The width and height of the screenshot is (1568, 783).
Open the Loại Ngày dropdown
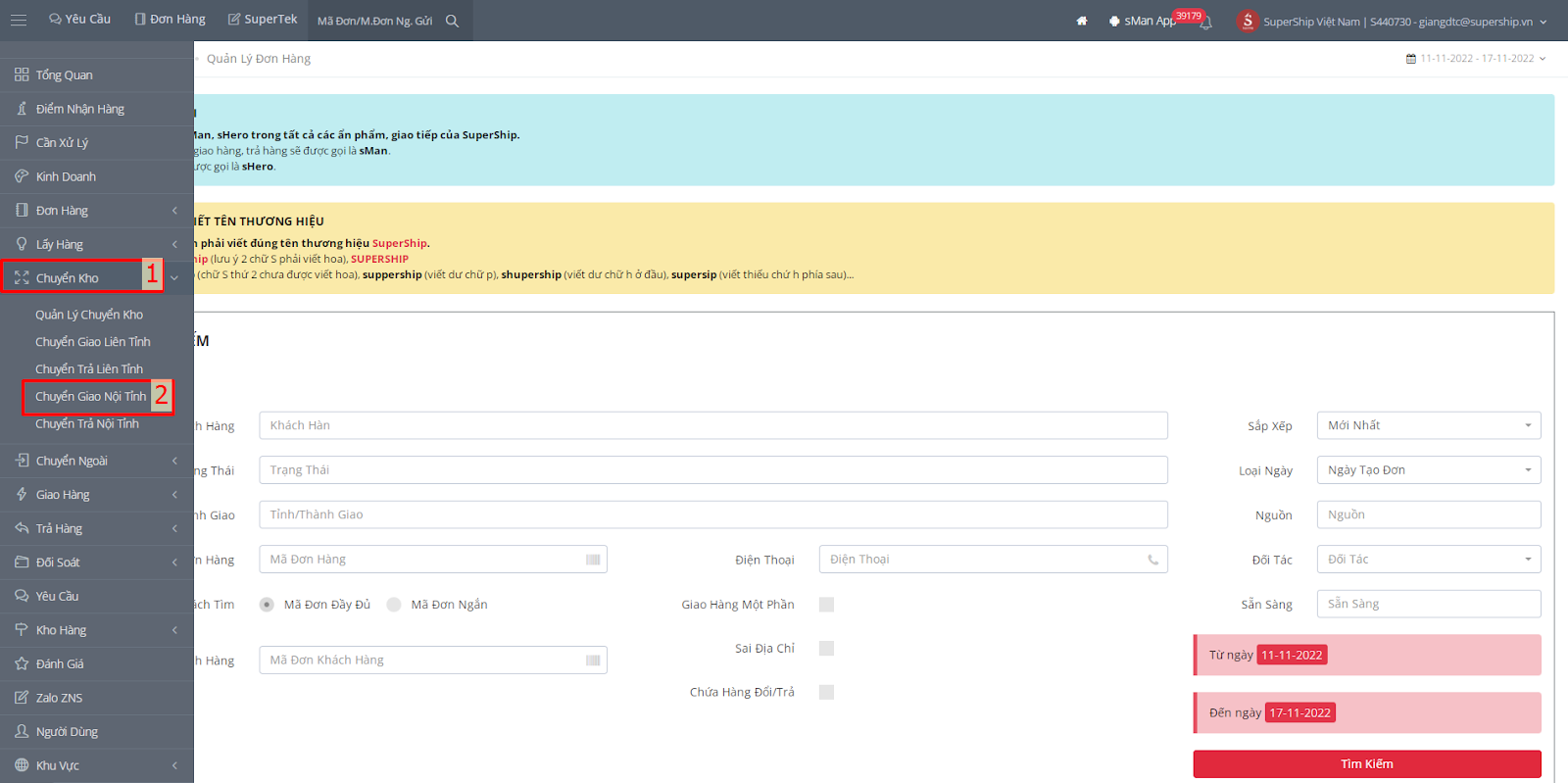[1429, 470]
